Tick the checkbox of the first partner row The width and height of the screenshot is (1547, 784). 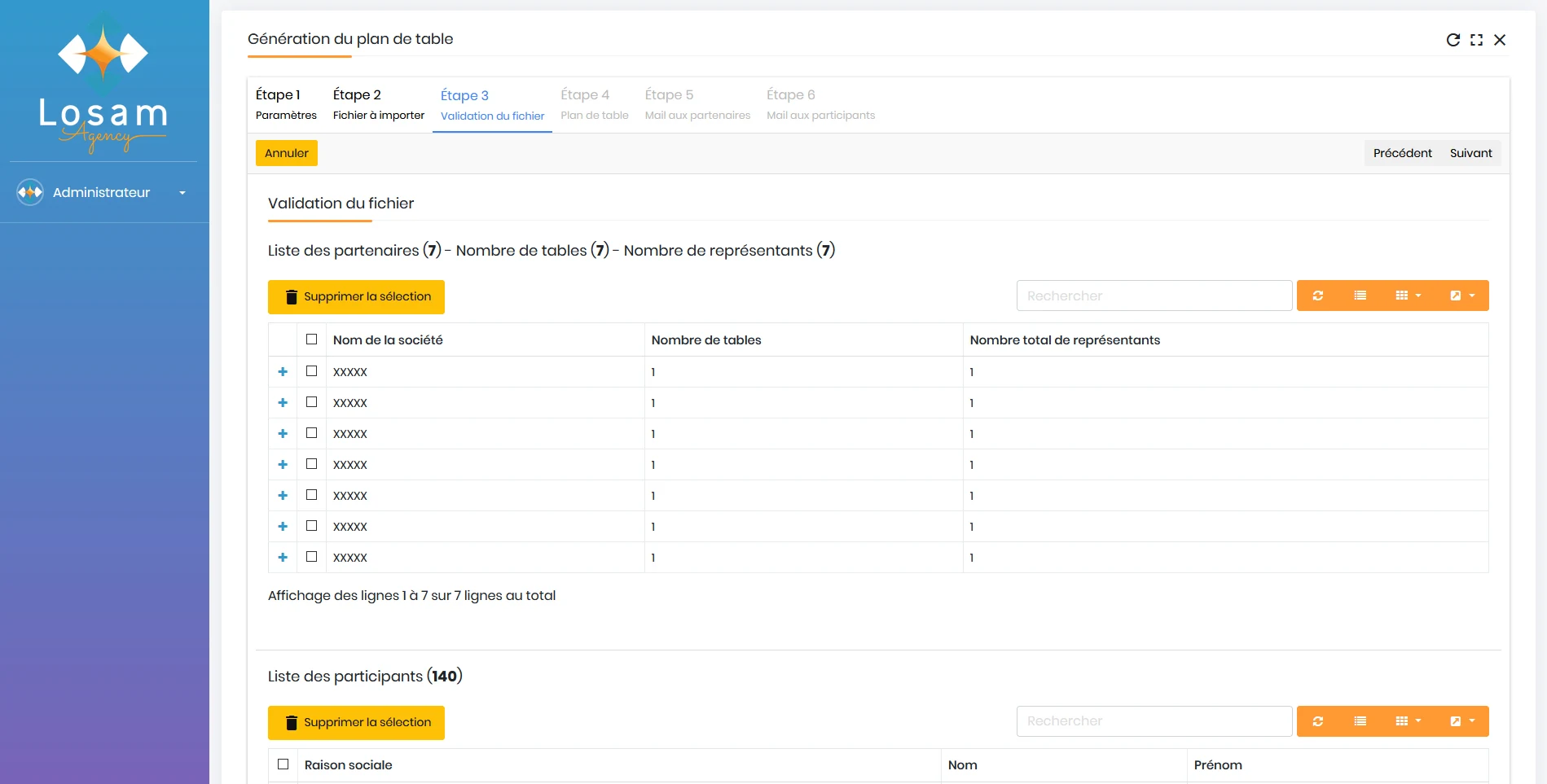(311, 370)
